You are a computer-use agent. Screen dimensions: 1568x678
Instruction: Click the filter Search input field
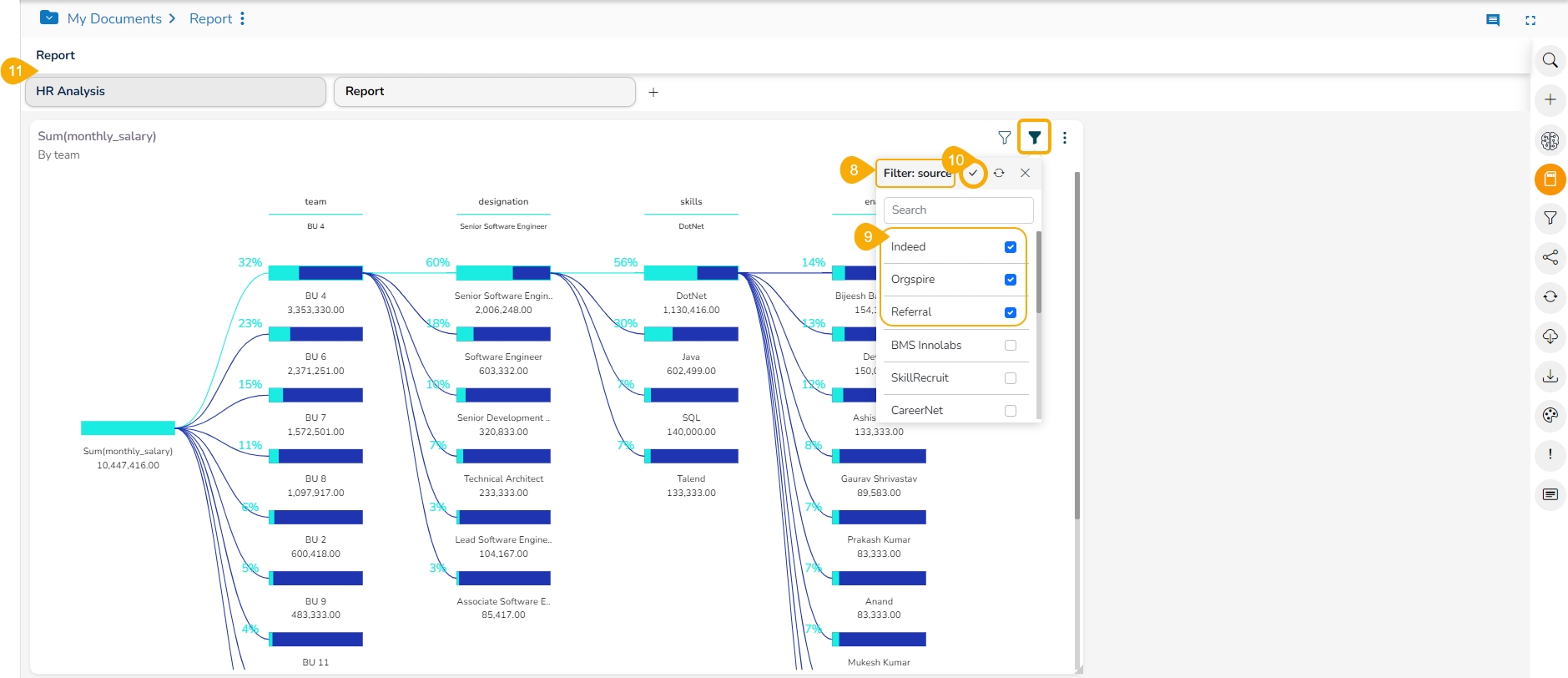(958, 210)
